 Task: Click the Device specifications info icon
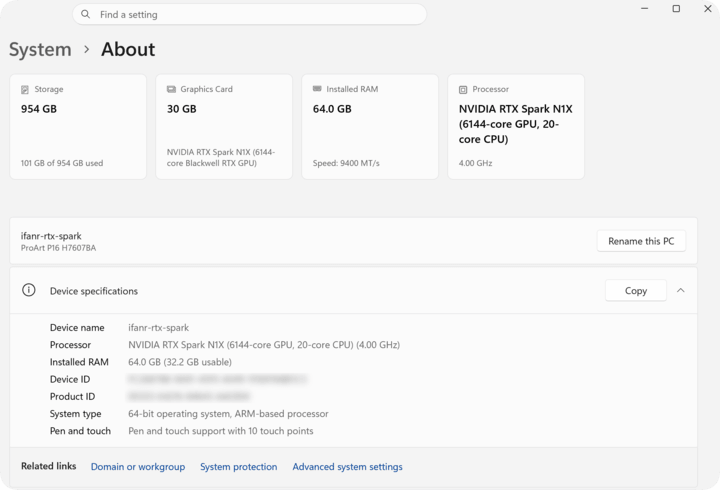(28, 290)
